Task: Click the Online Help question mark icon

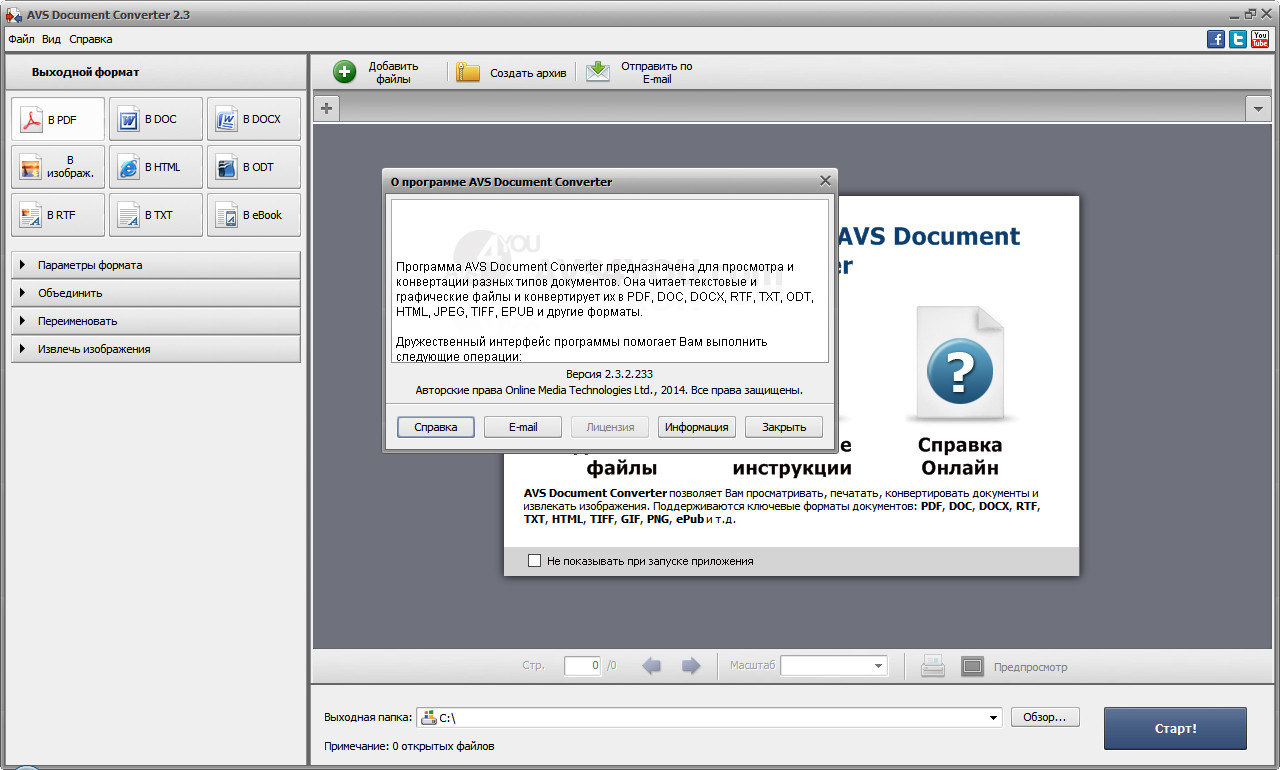Action: click(x=959, y=371)
